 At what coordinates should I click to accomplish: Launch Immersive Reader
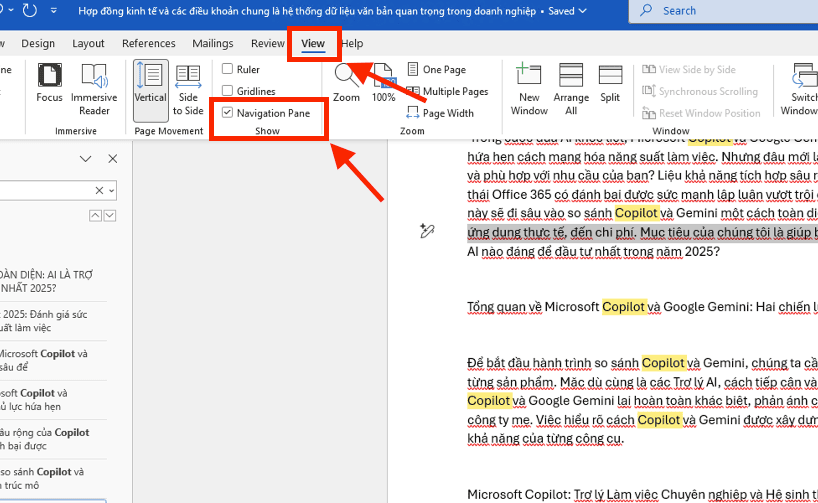[94, 89]
